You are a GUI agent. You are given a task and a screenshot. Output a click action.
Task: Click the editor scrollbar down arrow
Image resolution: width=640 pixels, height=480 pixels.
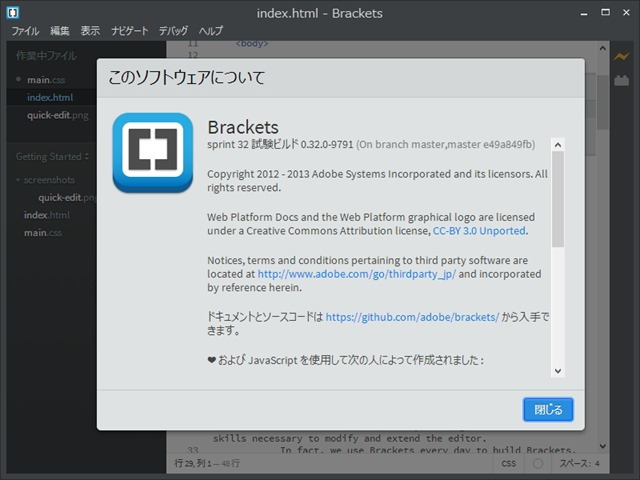pyautogui.click(x=602, y=447)
